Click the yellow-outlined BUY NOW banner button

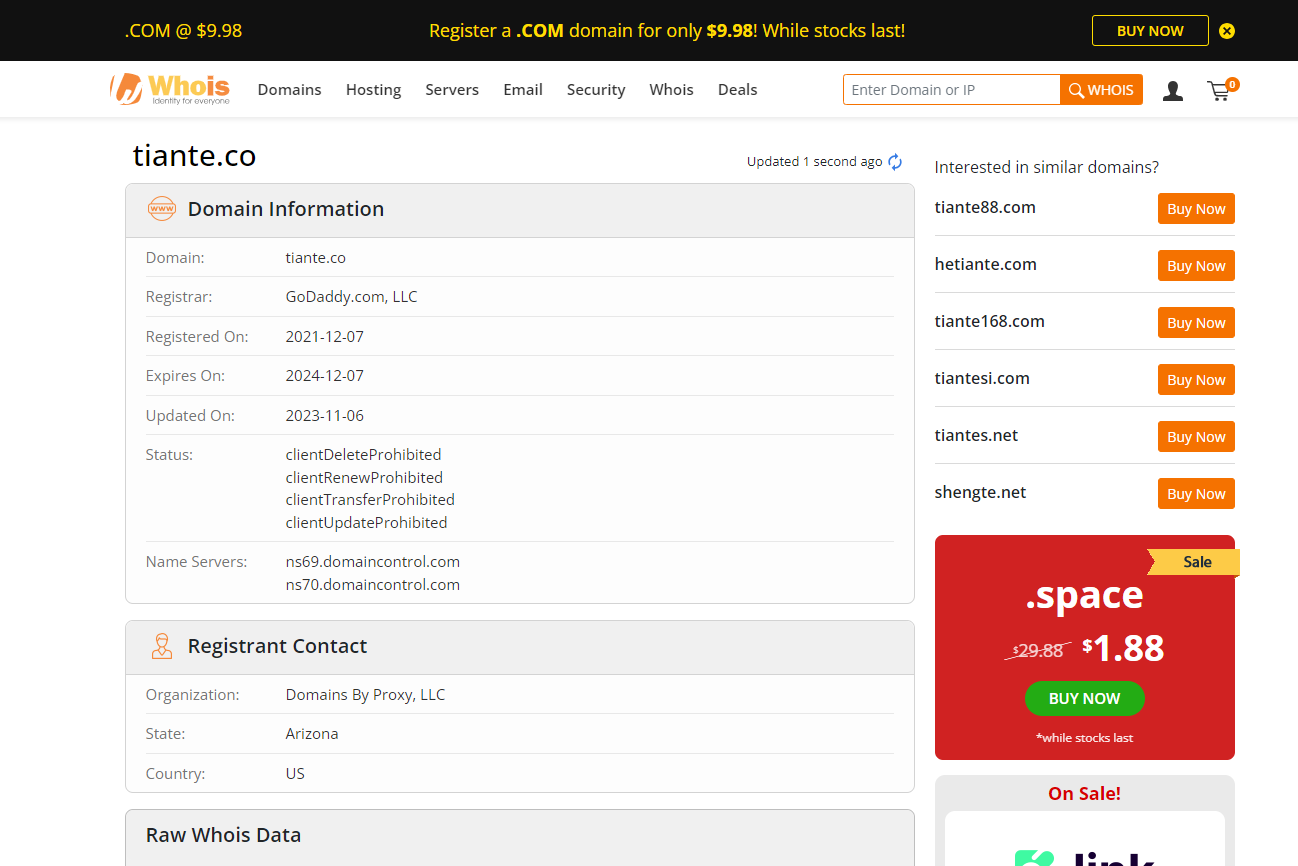[x=1150, y=31]
